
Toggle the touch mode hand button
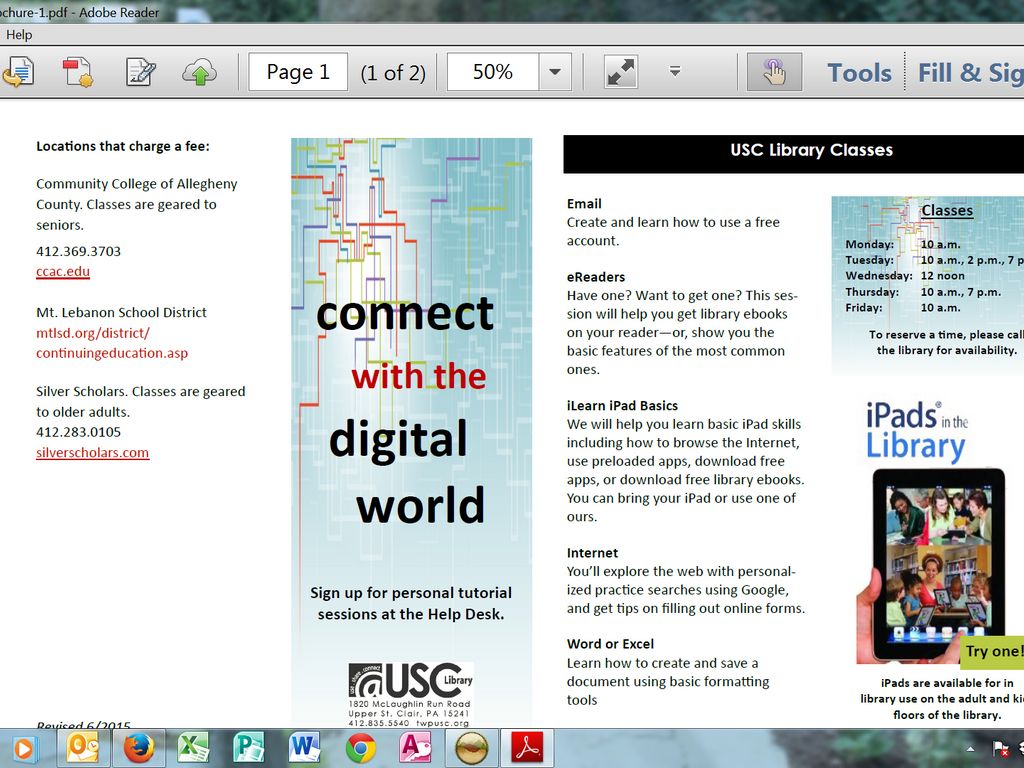point(774,72)
